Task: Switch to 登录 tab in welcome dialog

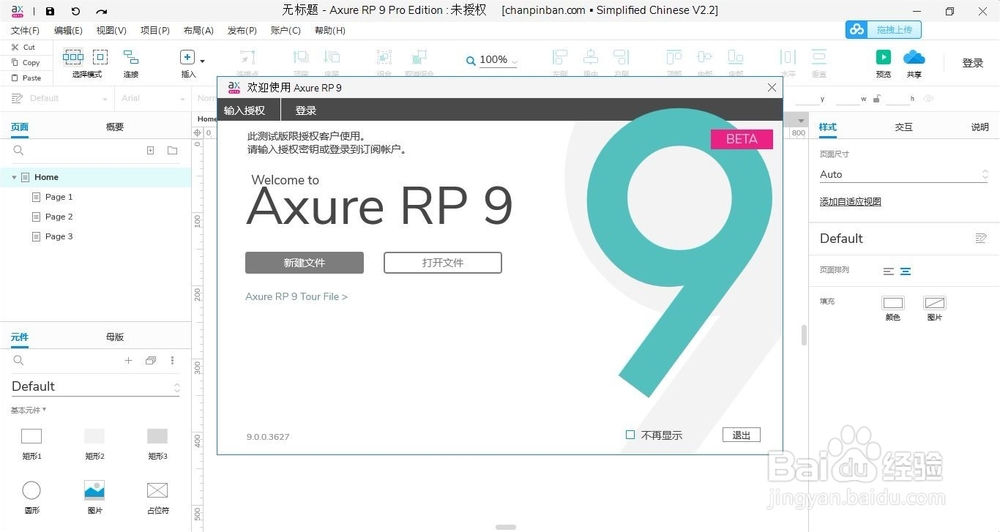Action: 306,110
